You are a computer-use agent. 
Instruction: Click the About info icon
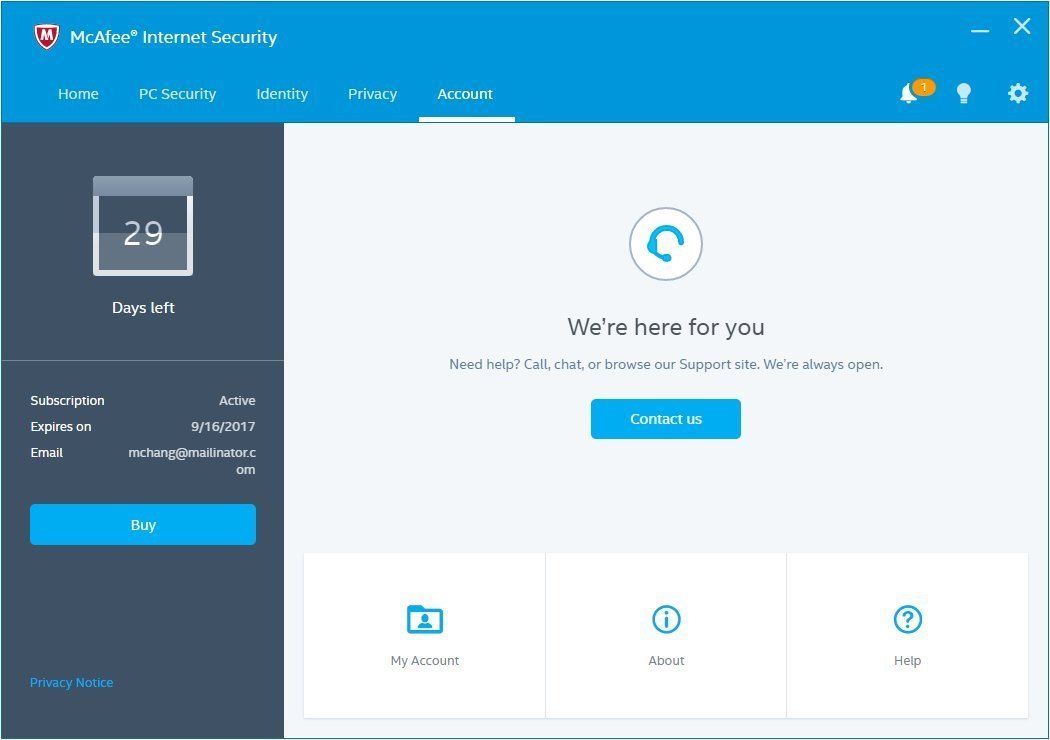click(666, 619)
